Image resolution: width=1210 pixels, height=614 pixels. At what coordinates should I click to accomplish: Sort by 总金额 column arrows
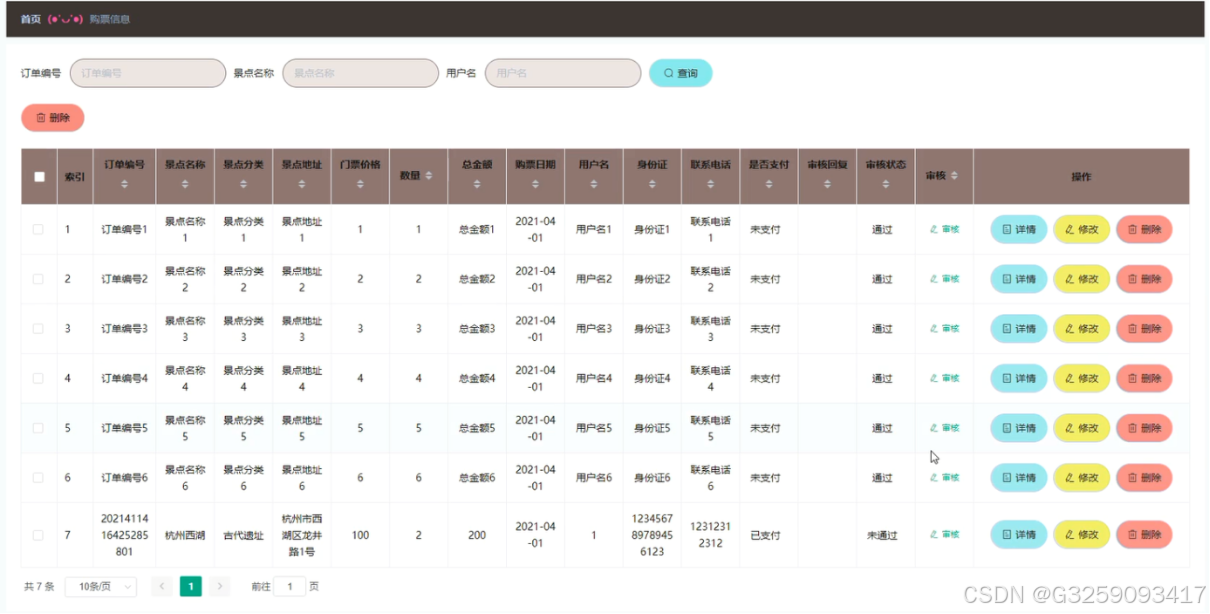click(477, 184)
